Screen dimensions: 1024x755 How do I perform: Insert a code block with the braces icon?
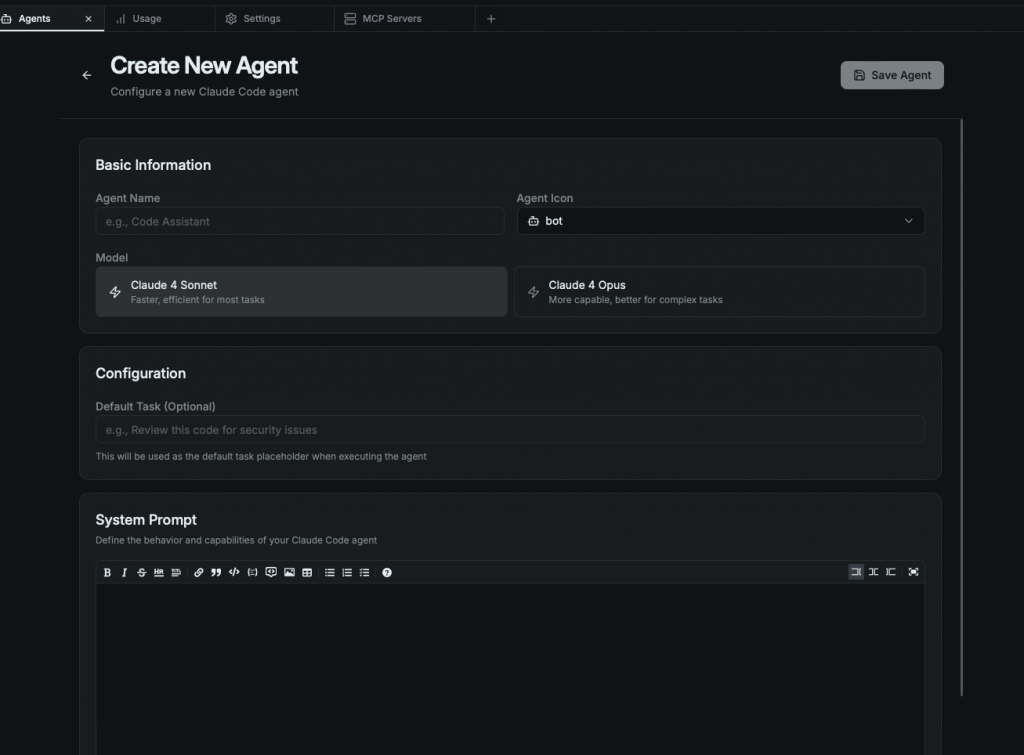(x=252, y=572)
